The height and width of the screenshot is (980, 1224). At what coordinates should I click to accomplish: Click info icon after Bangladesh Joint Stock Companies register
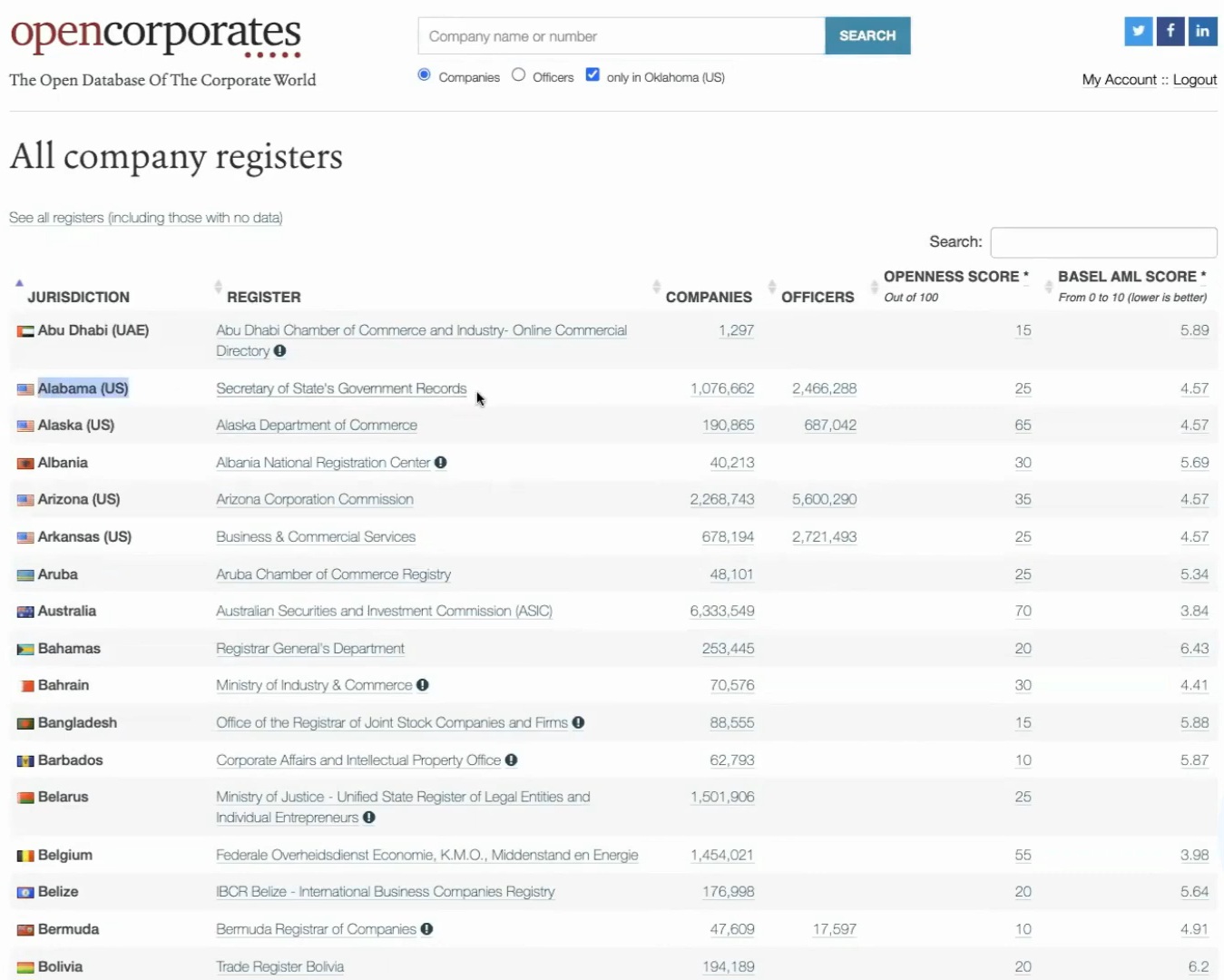(578, 722)
